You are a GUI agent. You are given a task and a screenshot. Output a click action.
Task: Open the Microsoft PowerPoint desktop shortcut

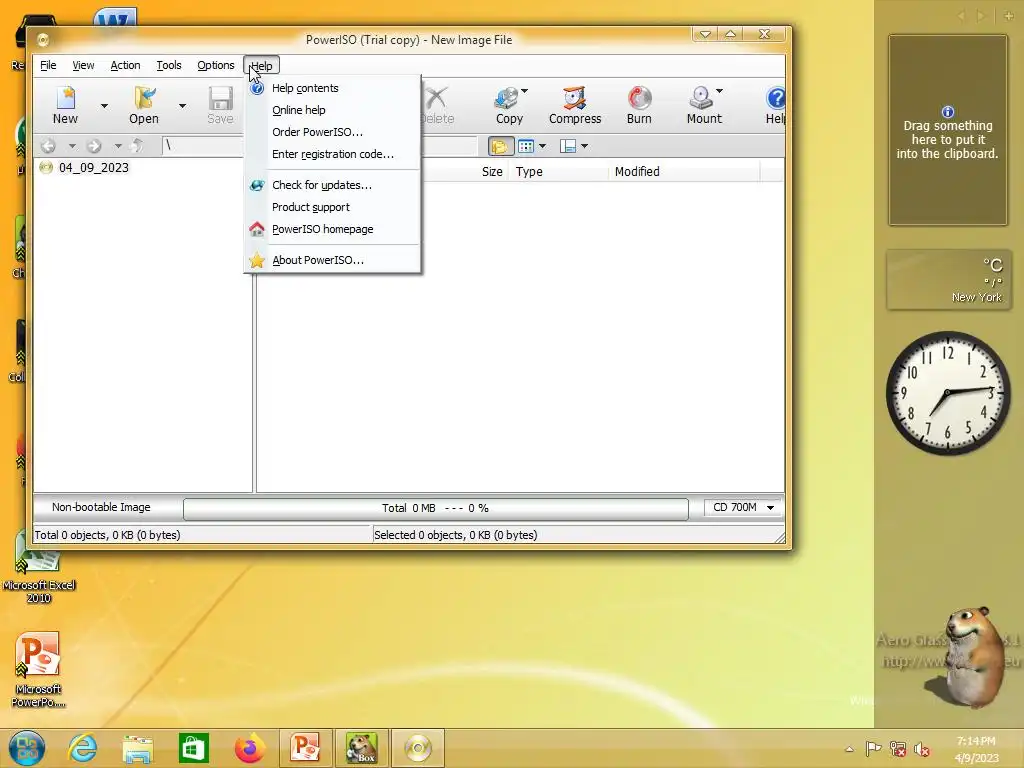pos(39,670)
